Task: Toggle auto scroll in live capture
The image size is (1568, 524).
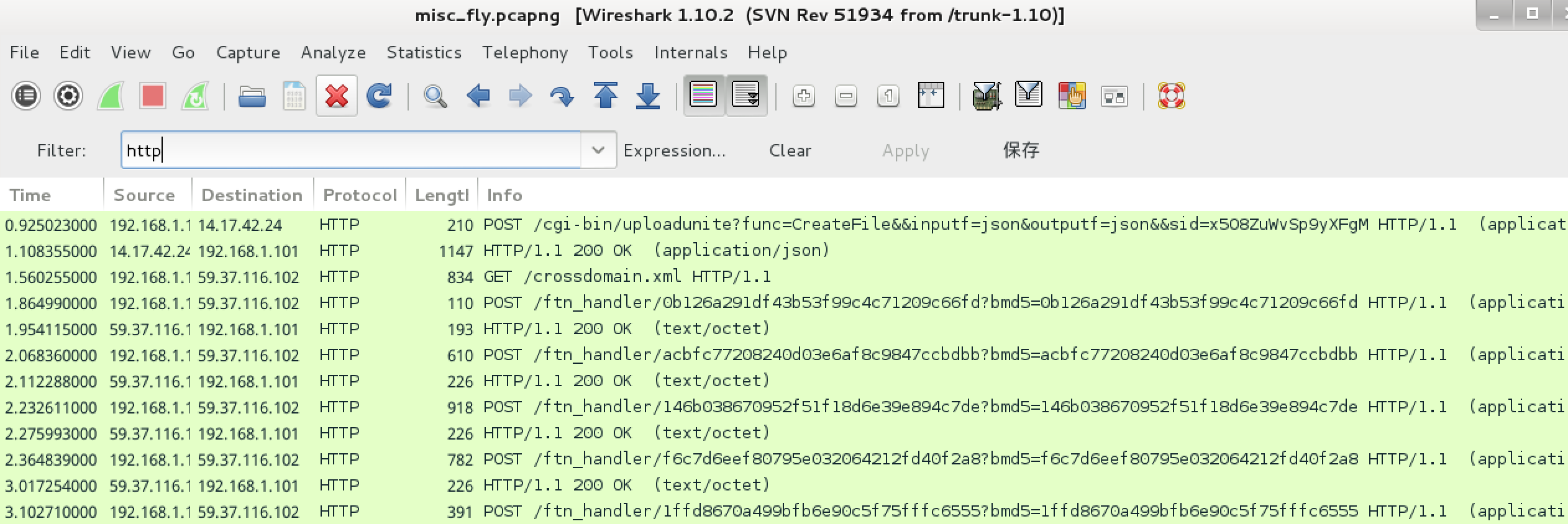Action: (x=746, y=96)
